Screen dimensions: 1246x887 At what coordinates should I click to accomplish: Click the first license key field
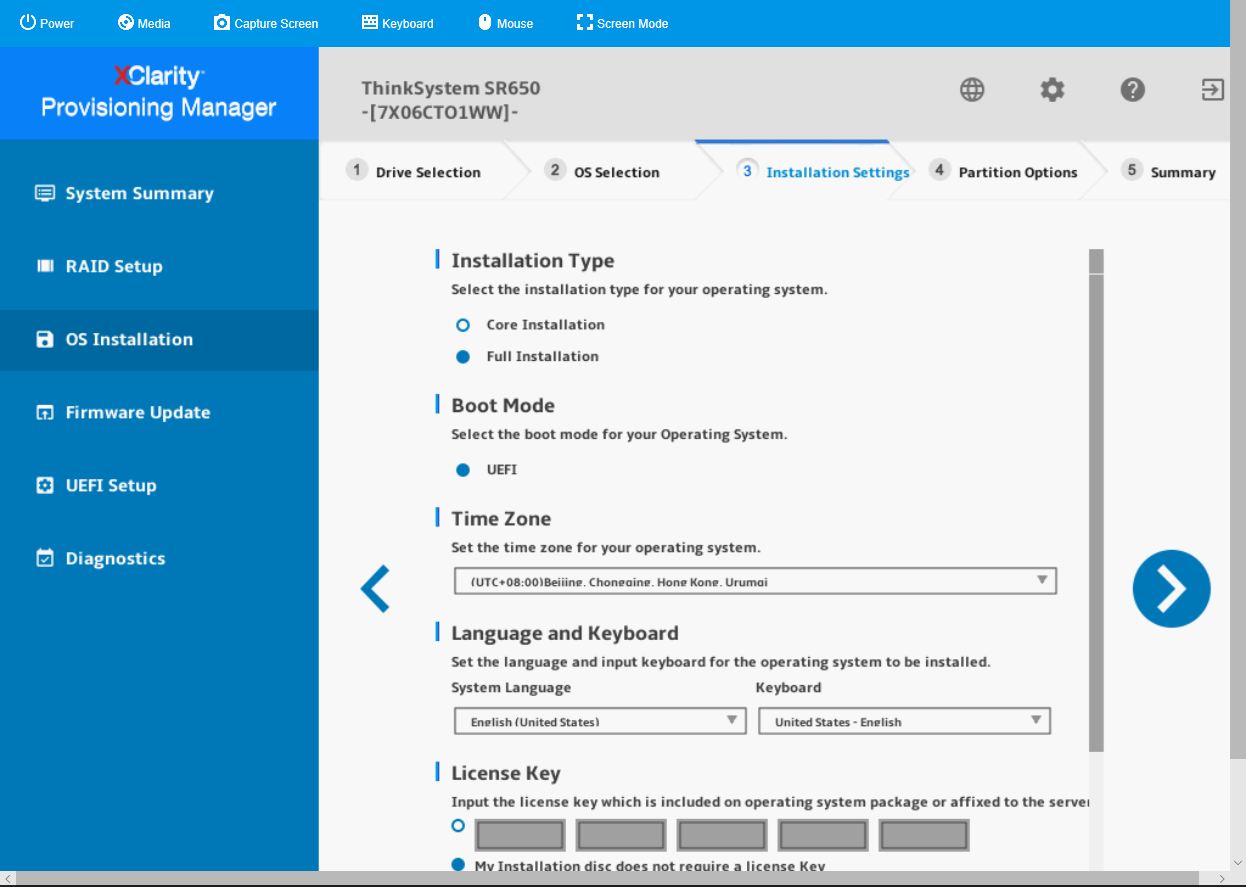520,835
